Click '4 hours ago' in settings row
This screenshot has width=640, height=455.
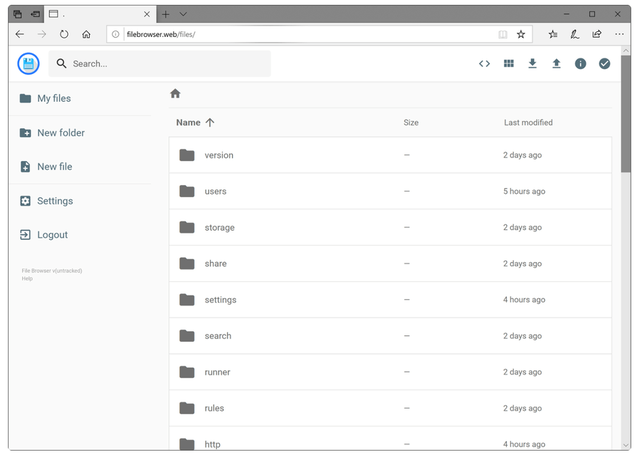tap(524, 300)
